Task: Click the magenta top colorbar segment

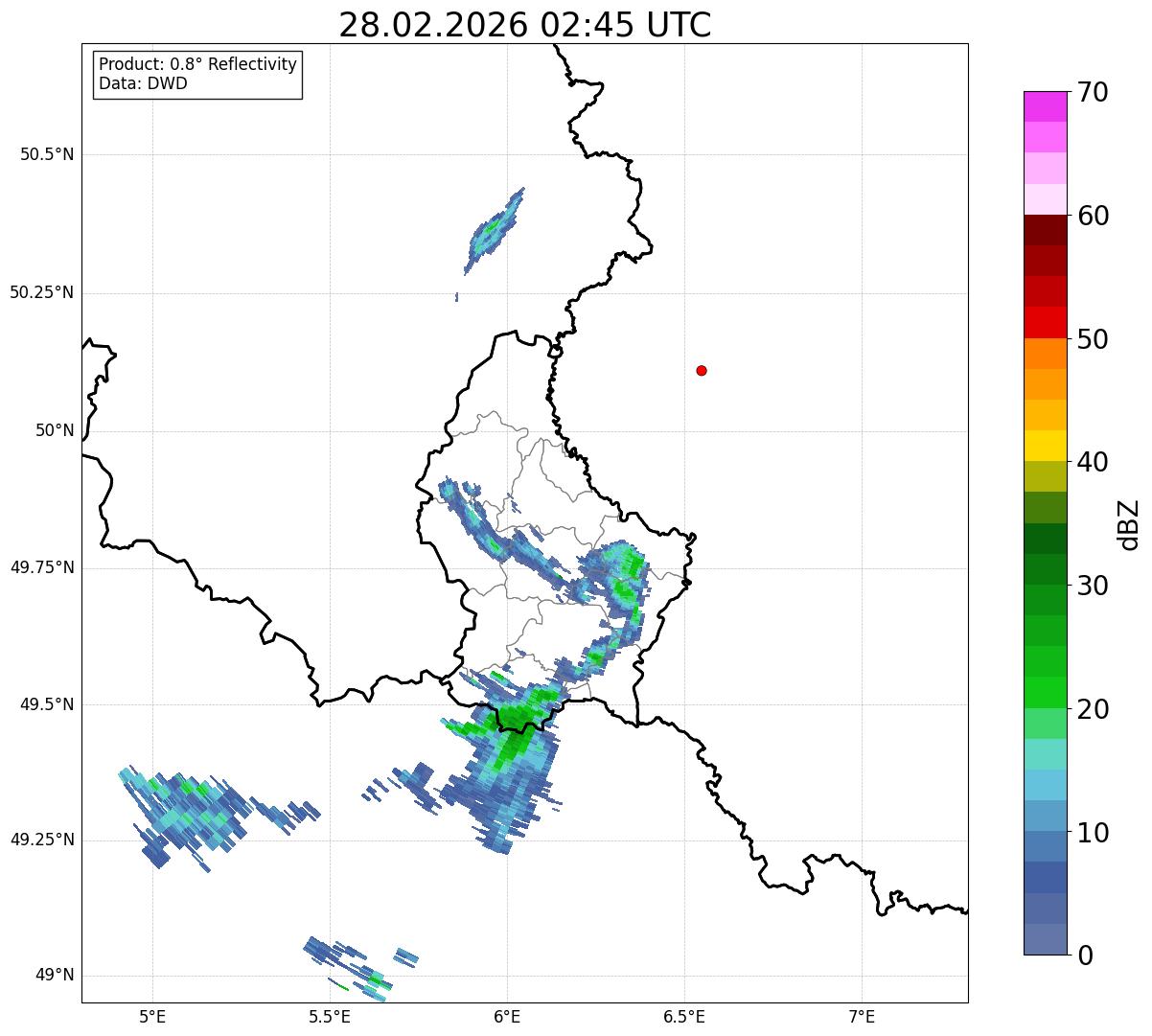Action: (x=1045, y=106)
